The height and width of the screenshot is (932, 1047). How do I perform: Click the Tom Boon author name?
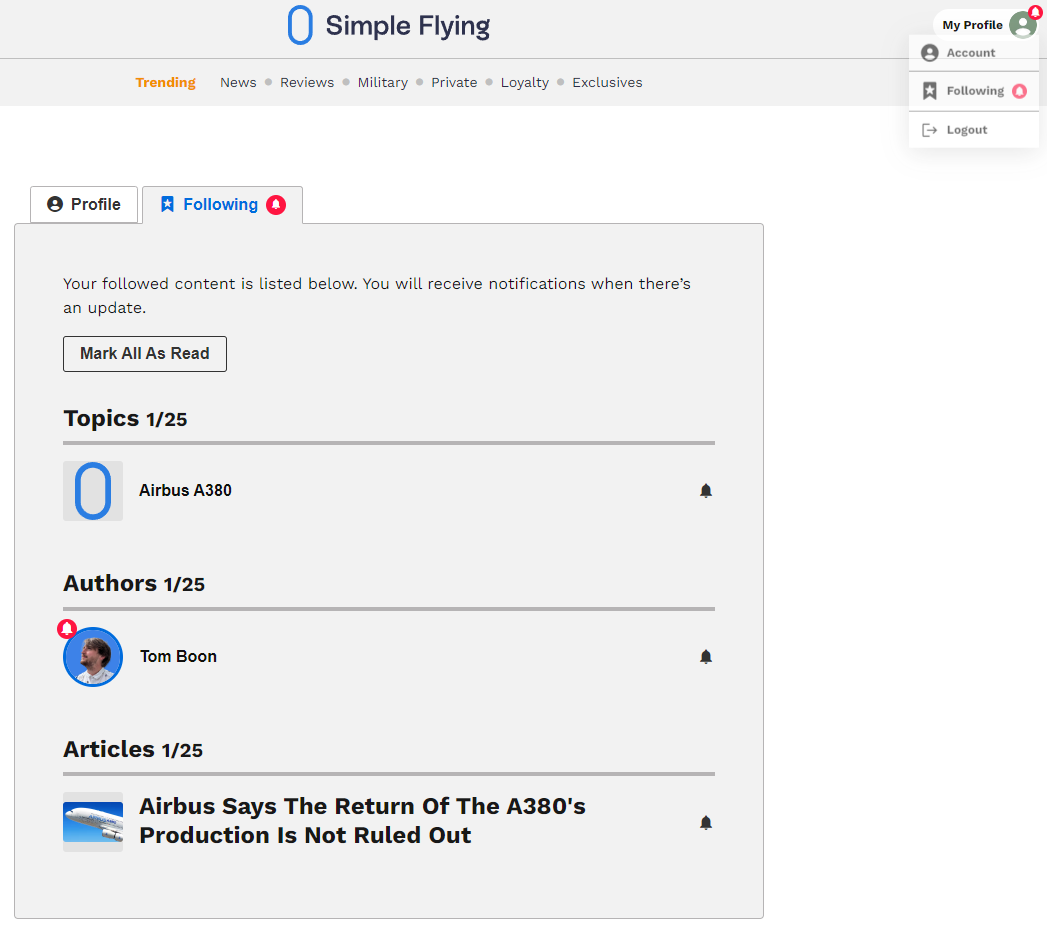[x=177, y=656]
